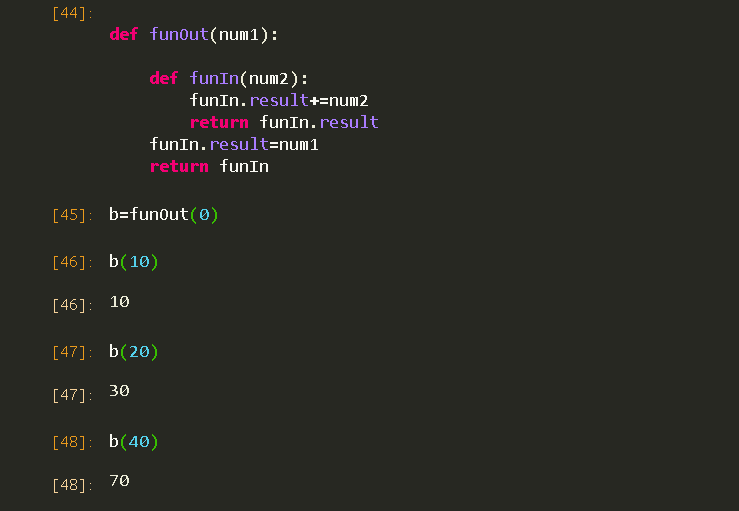Viewport: 739px width, 511px height.
Task: Click the output value 10
Action: click(119, 302)
